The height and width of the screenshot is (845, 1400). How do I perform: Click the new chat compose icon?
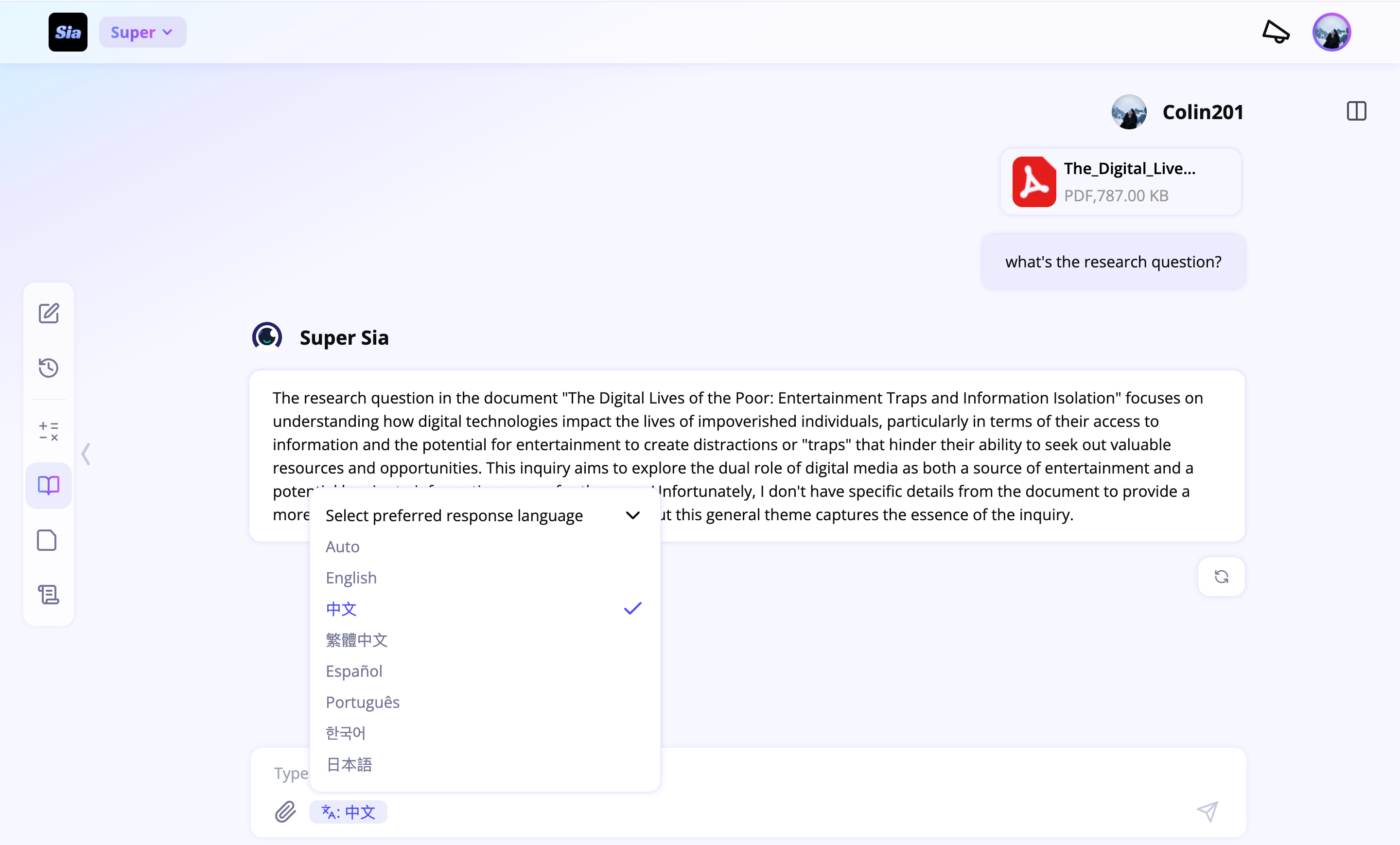(x=48, y=313)
